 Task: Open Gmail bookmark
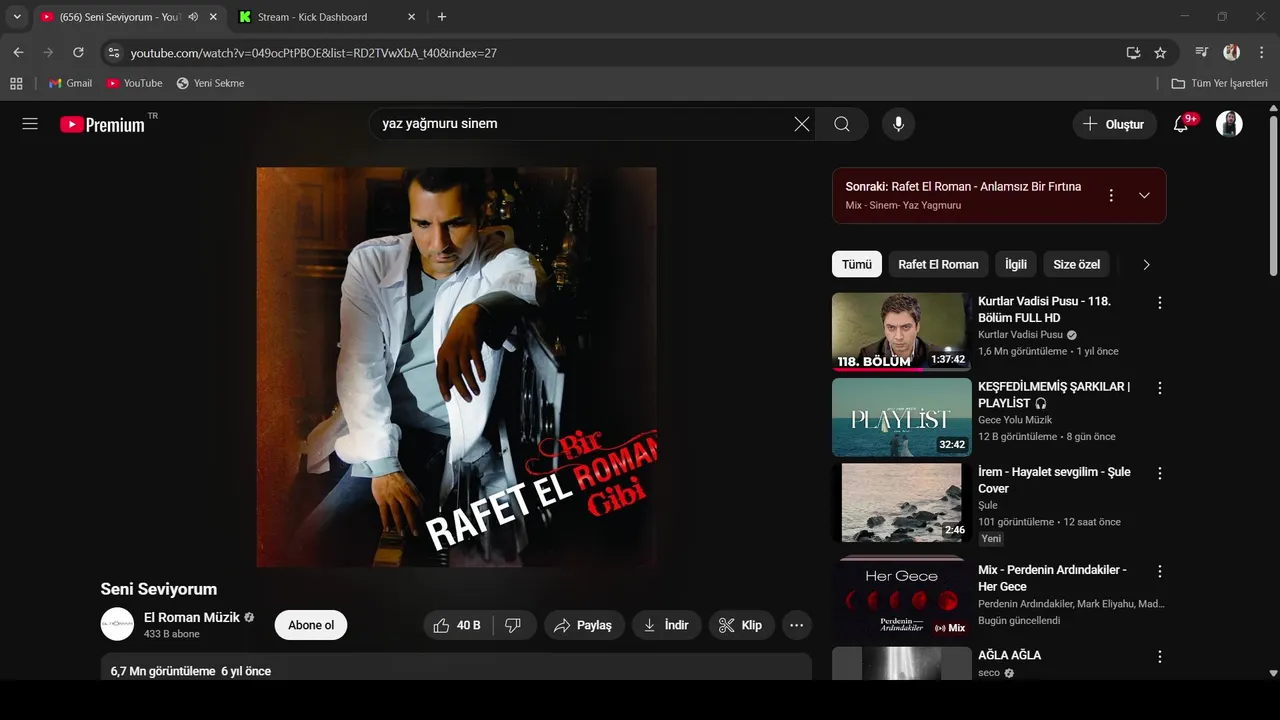coord(71,83)
